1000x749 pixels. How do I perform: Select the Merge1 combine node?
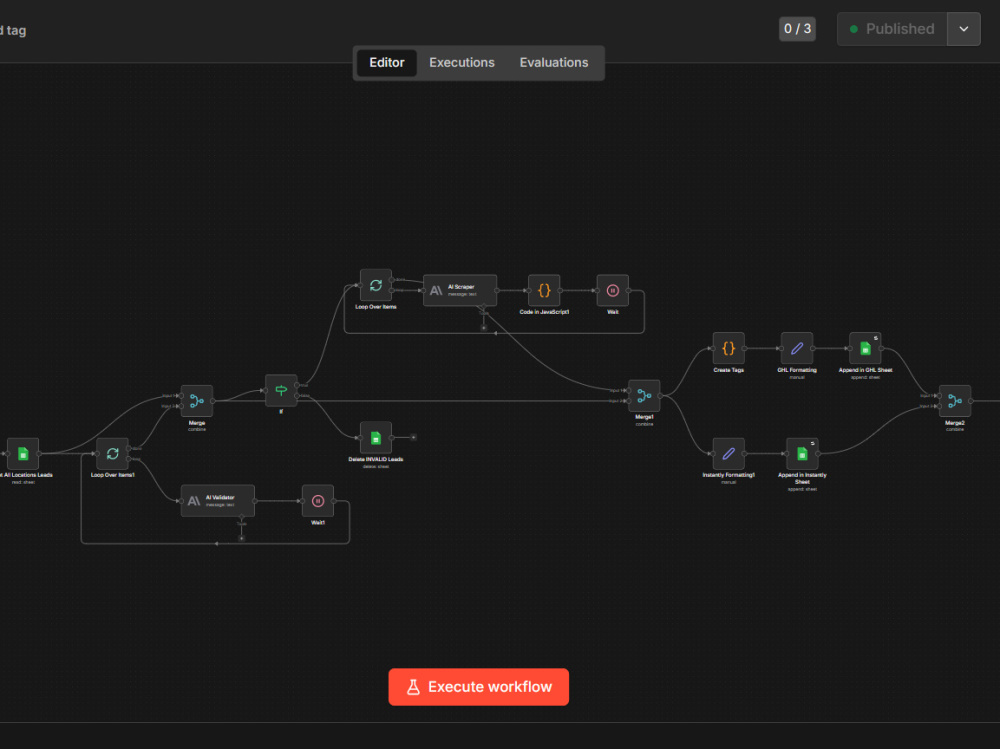644,396
